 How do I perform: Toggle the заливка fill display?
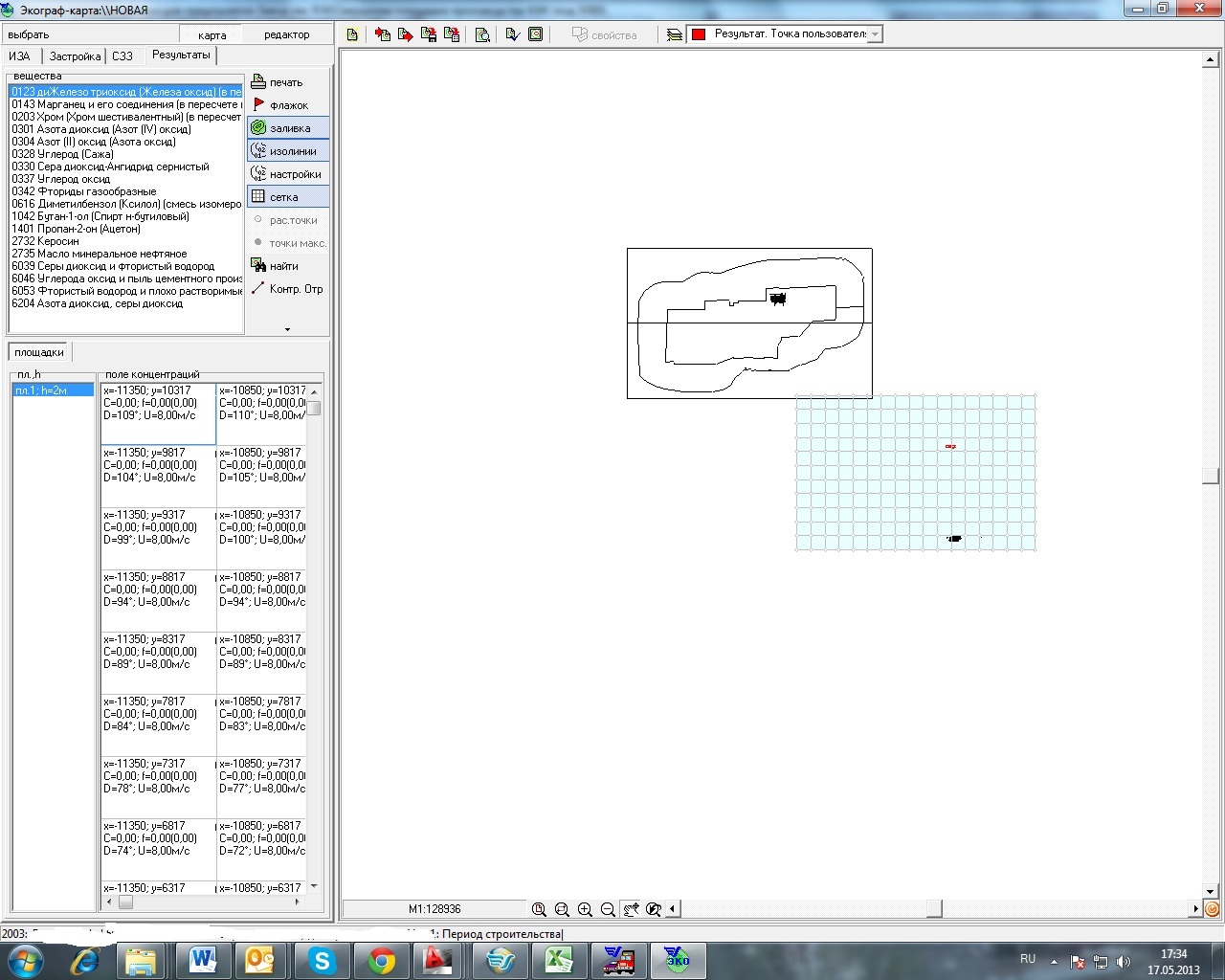point(287,128)
